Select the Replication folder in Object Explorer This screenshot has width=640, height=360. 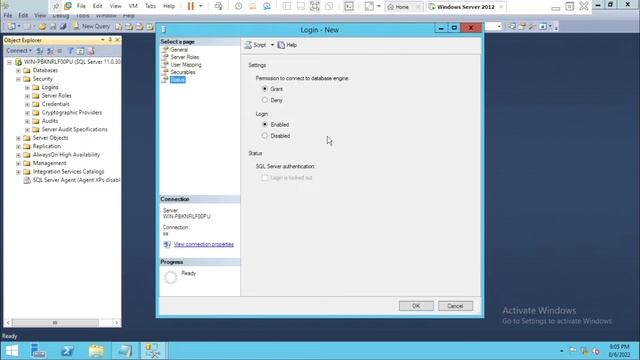coord(47,146)
